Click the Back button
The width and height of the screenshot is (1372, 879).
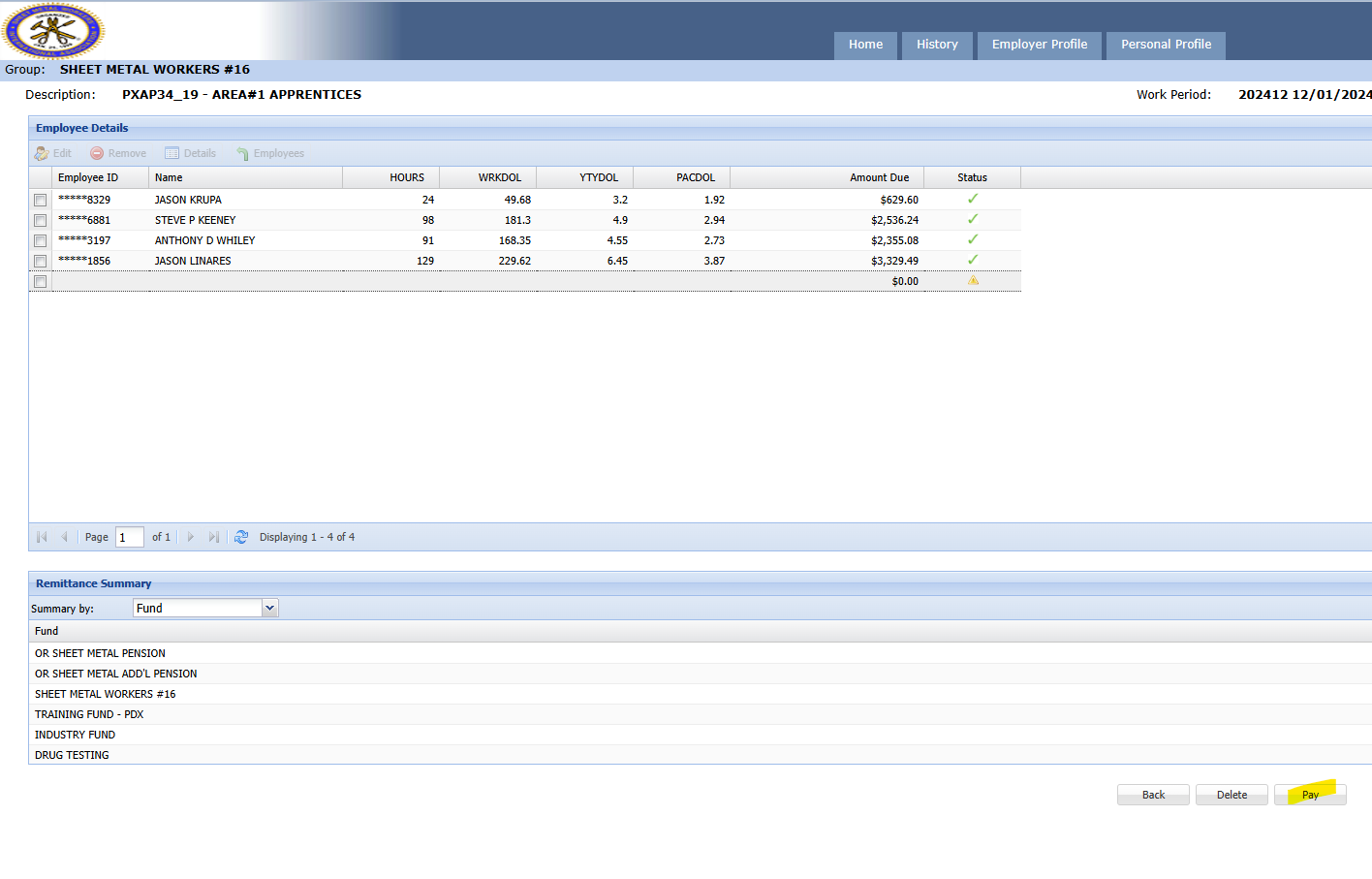coord(1153,795)
